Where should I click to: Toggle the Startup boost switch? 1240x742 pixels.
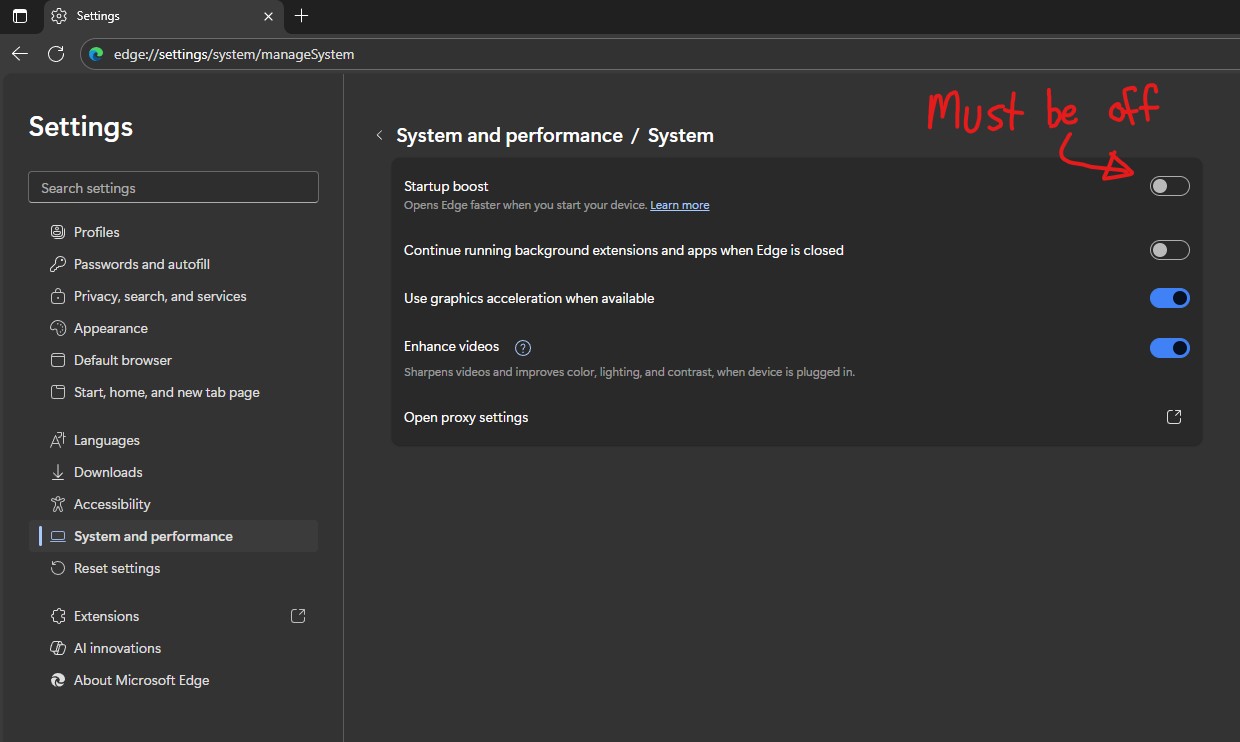1169,186
